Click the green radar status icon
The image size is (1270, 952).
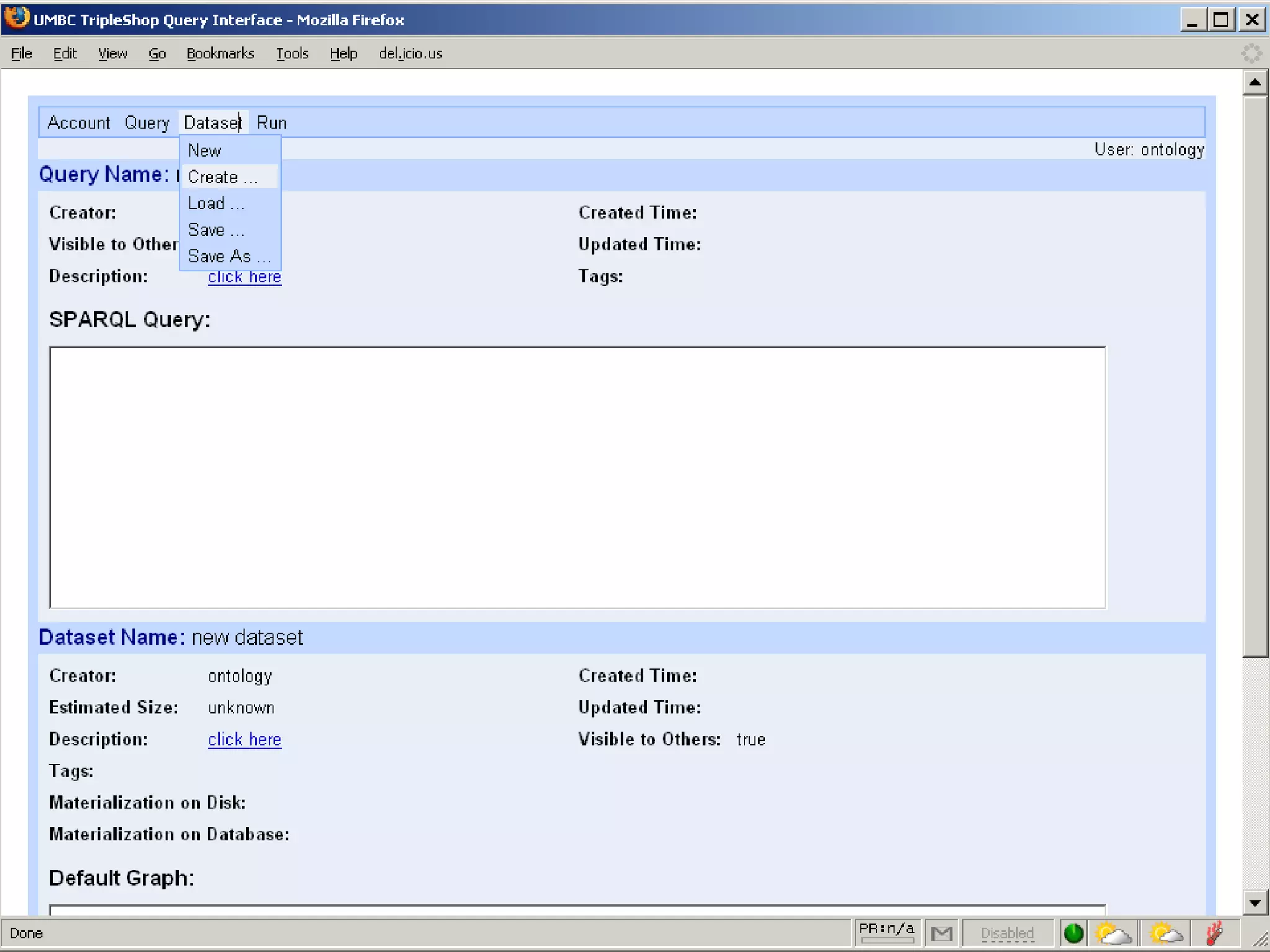pos(1073,933)
